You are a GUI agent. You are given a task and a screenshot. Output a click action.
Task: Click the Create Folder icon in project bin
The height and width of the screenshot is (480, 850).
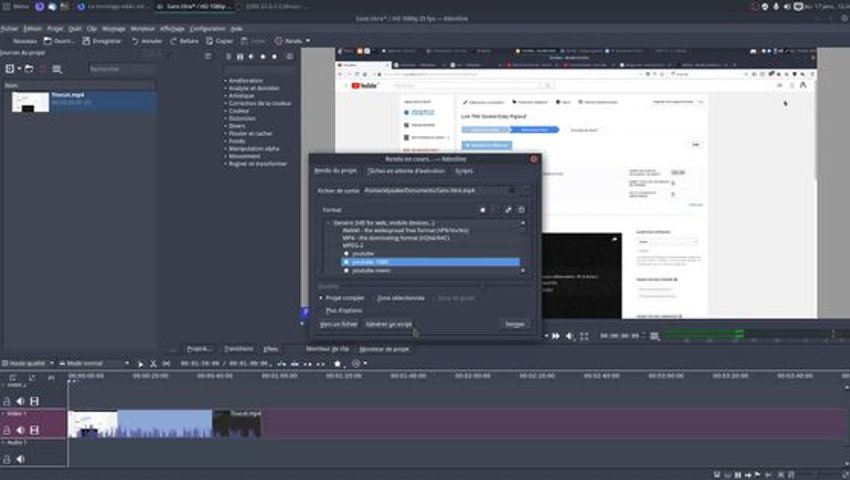click(29, 69)
